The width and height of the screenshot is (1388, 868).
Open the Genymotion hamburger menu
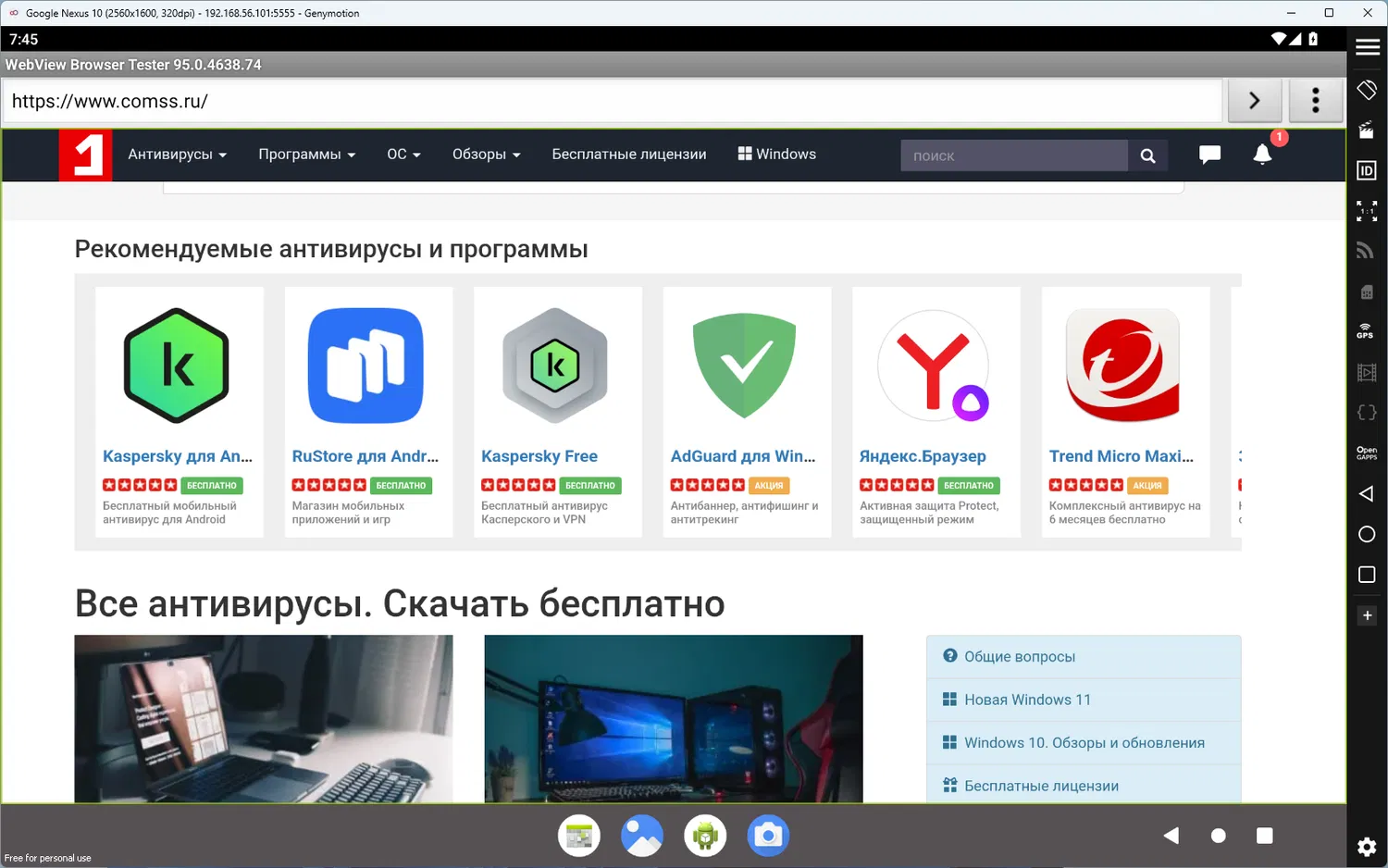click(1368, 48)
